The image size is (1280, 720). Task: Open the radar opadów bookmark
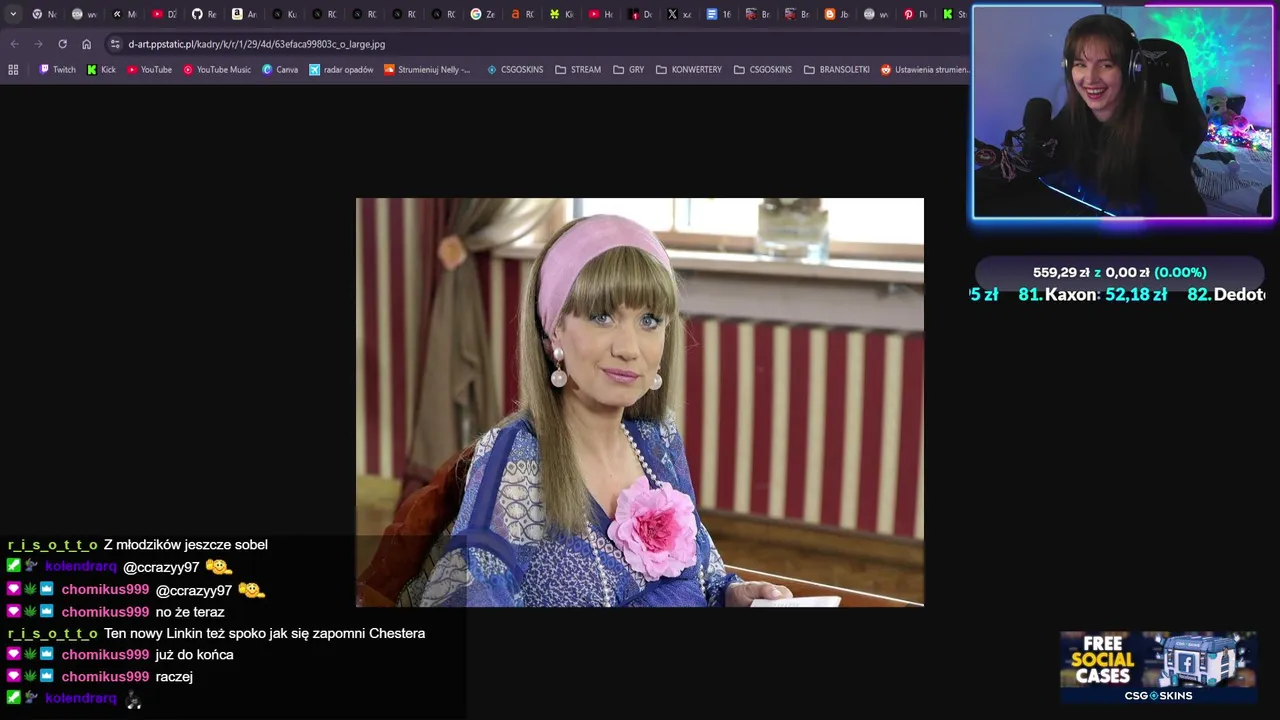click(341, 70)
